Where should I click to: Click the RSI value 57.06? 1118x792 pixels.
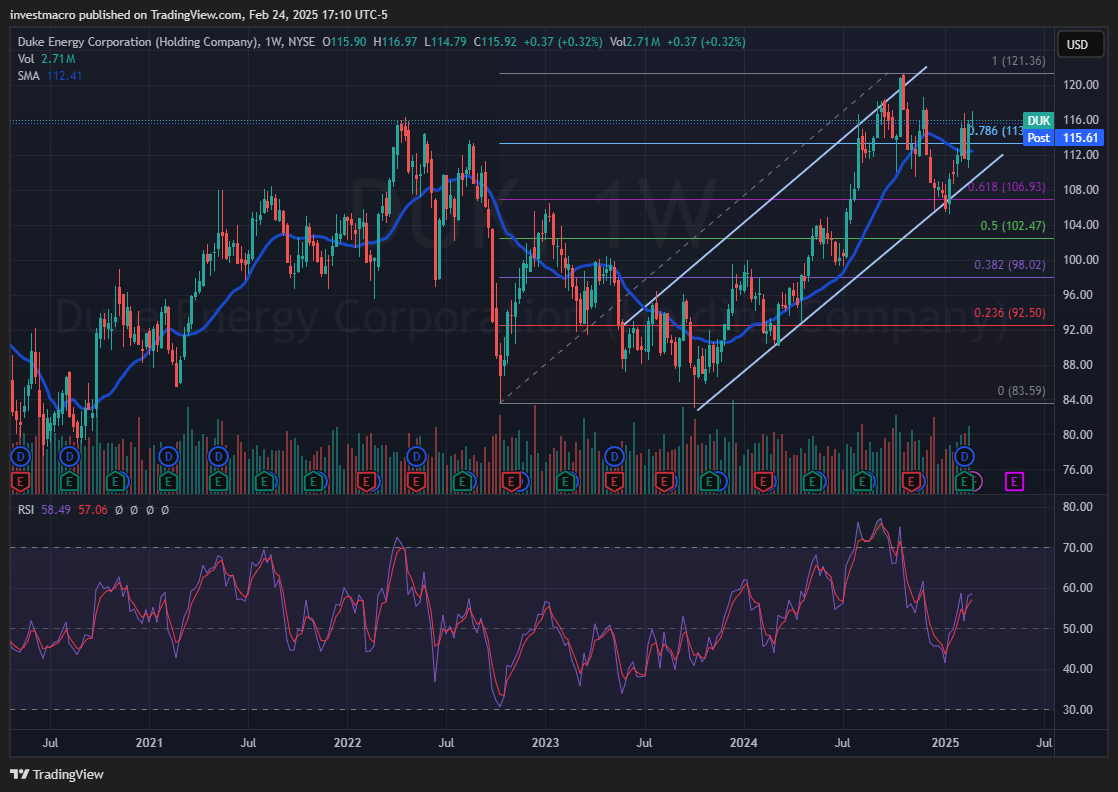tap(93, 510)
